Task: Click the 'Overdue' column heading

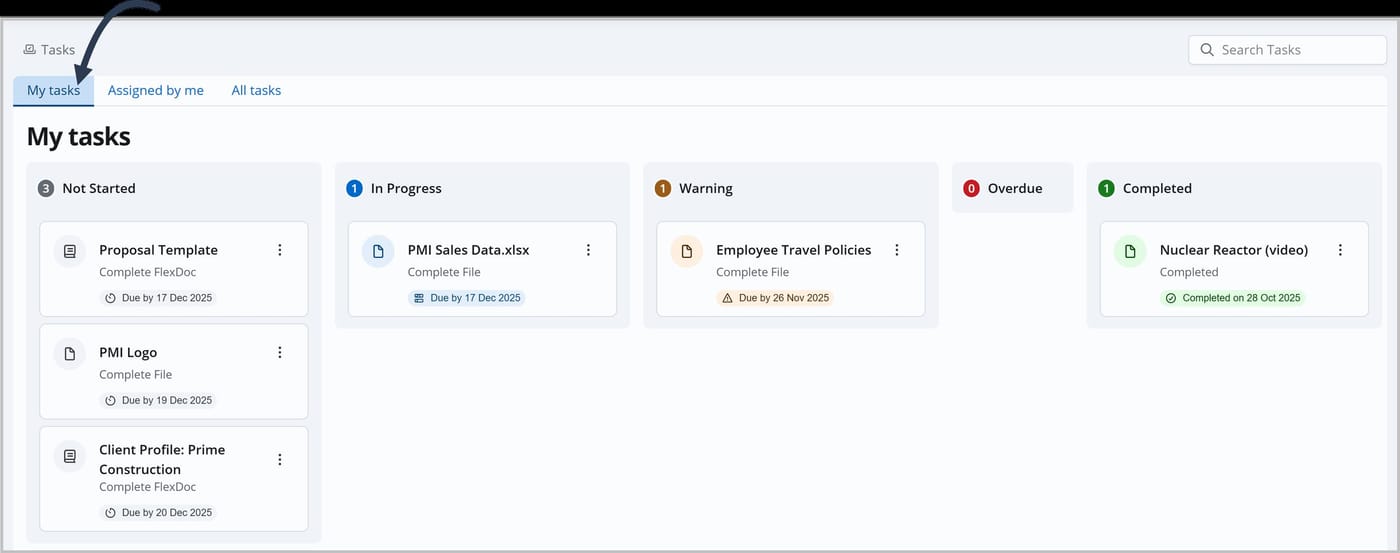Action: [1015, 188]
